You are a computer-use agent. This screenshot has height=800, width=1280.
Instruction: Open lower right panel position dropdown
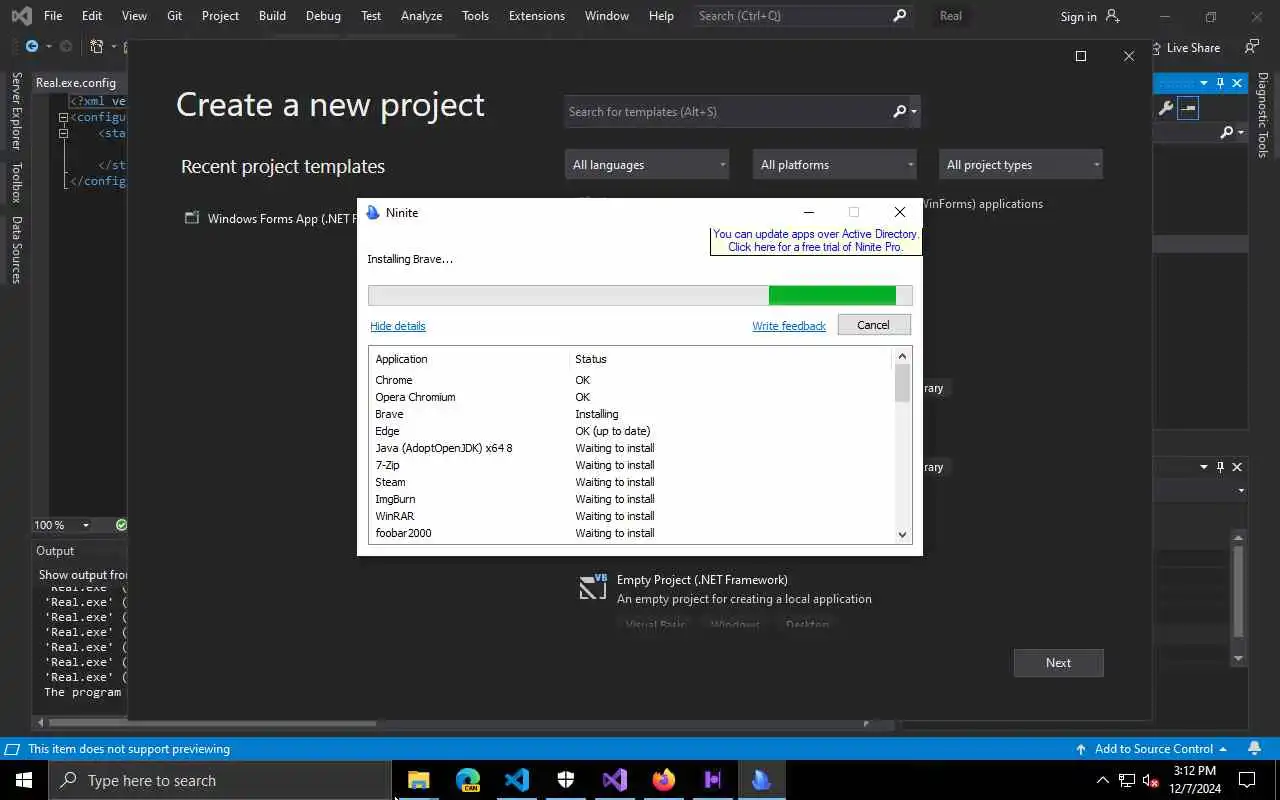coord(1204,467)
